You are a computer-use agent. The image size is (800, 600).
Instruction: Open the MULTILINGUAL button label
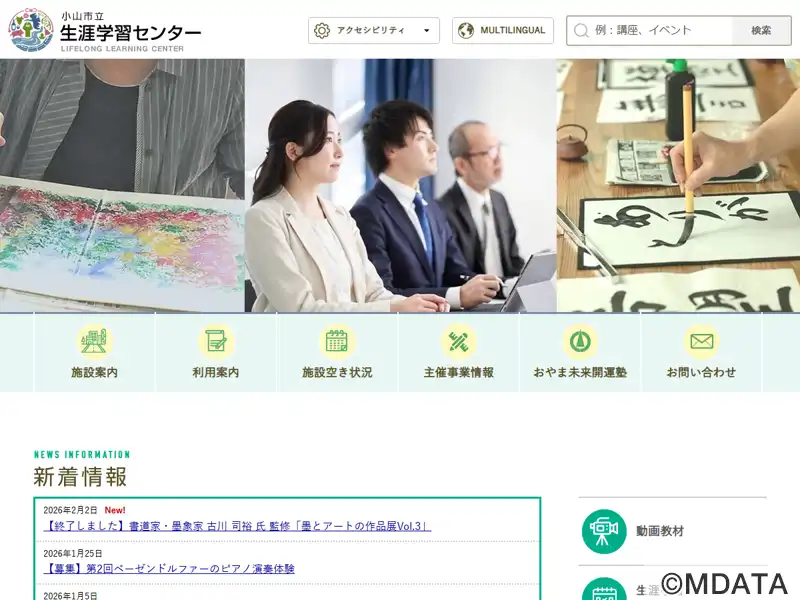(x=513, y=31)
